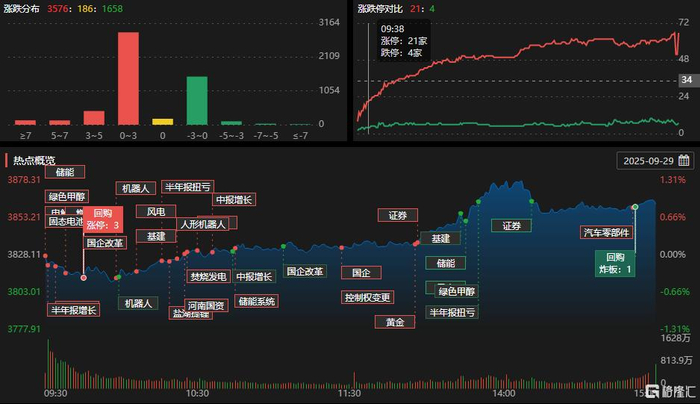Click the 2025-09-29 date field
Screen dimensions: 700x404
tap(655, 161)
